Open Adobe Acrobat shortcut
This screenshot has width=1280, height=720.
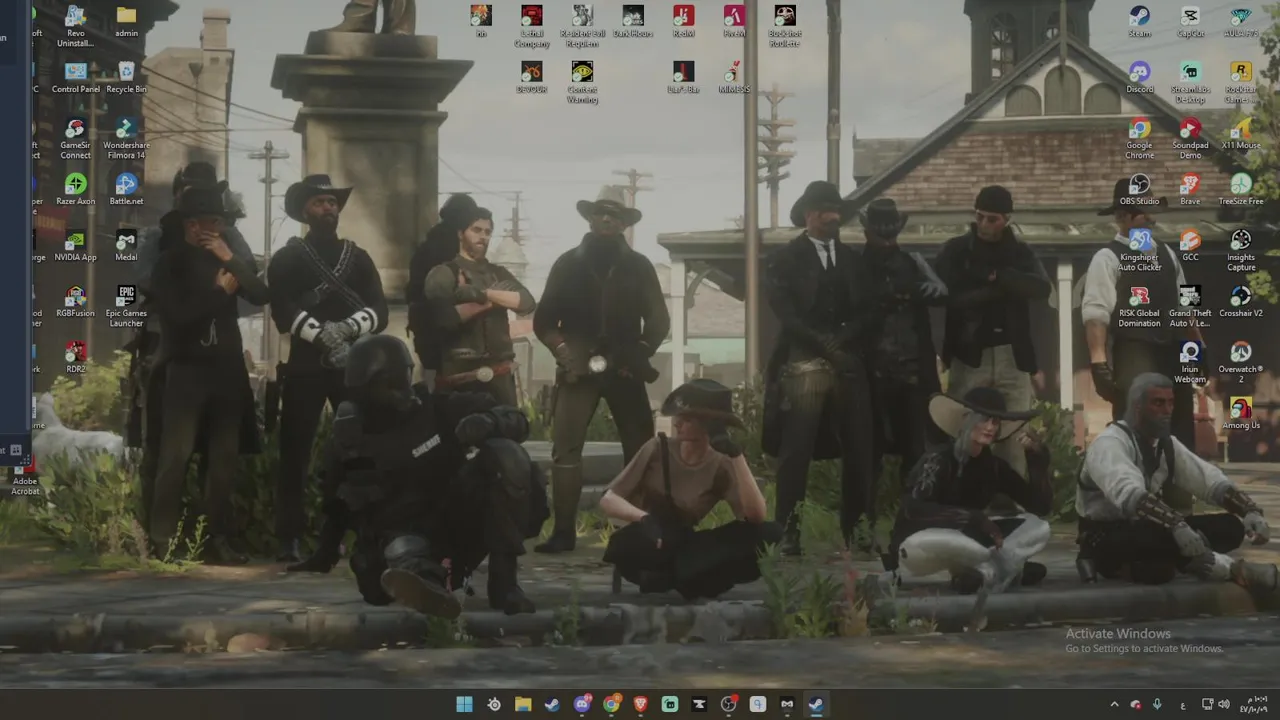click(25, 479)
